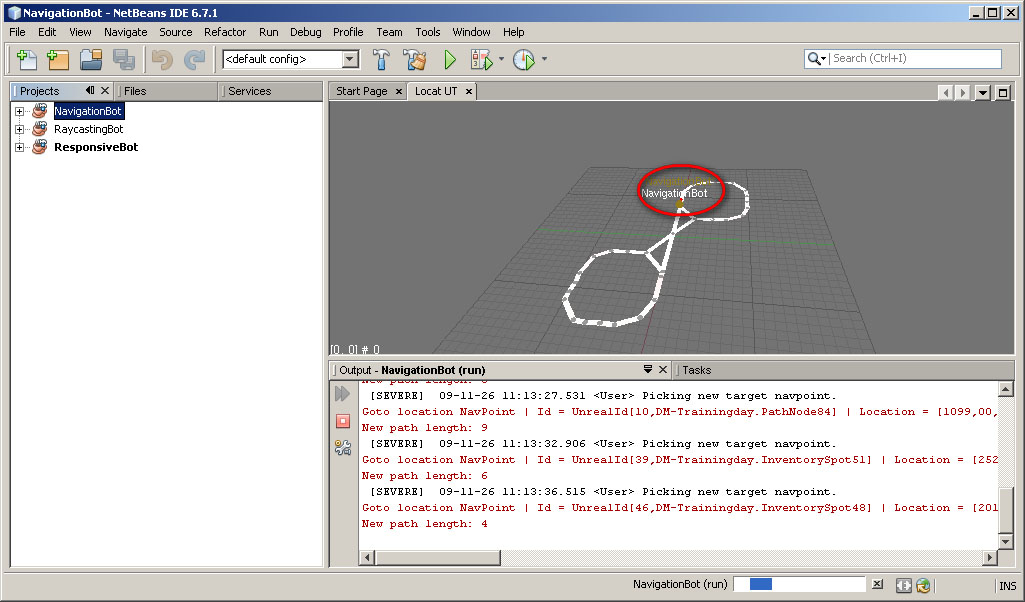Click the Undo arrow icon
Image resolution: width=1025 pixels, height=602 pixels.
[162, 59]
